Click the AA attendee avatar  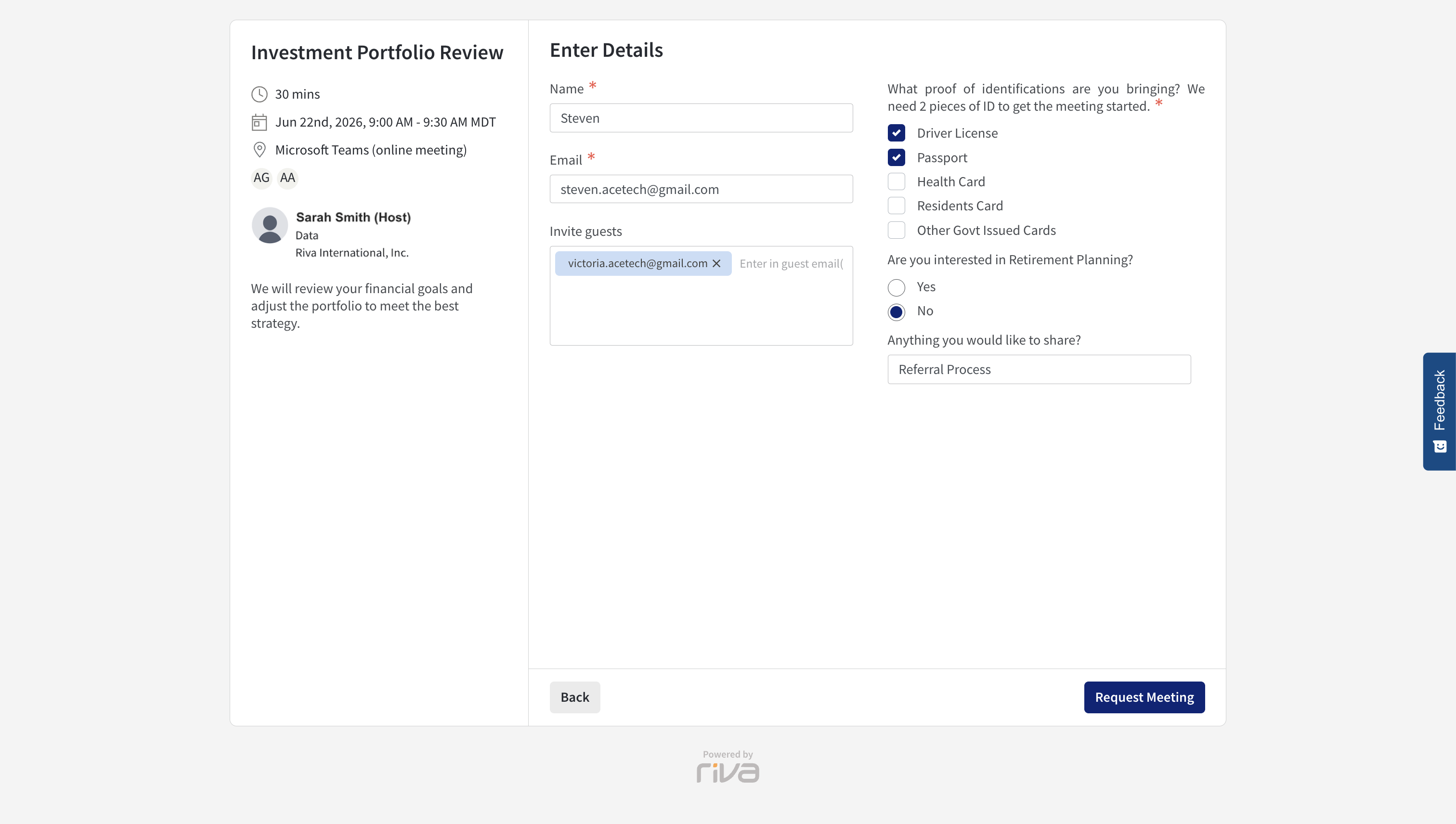(x=287, y=178)
